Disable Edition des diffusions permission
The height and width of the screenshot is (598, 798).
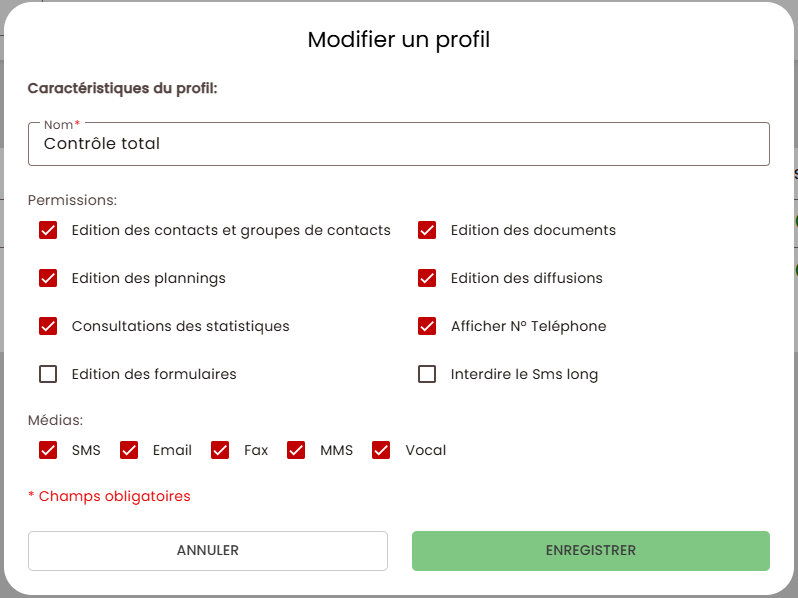(427, 278)
